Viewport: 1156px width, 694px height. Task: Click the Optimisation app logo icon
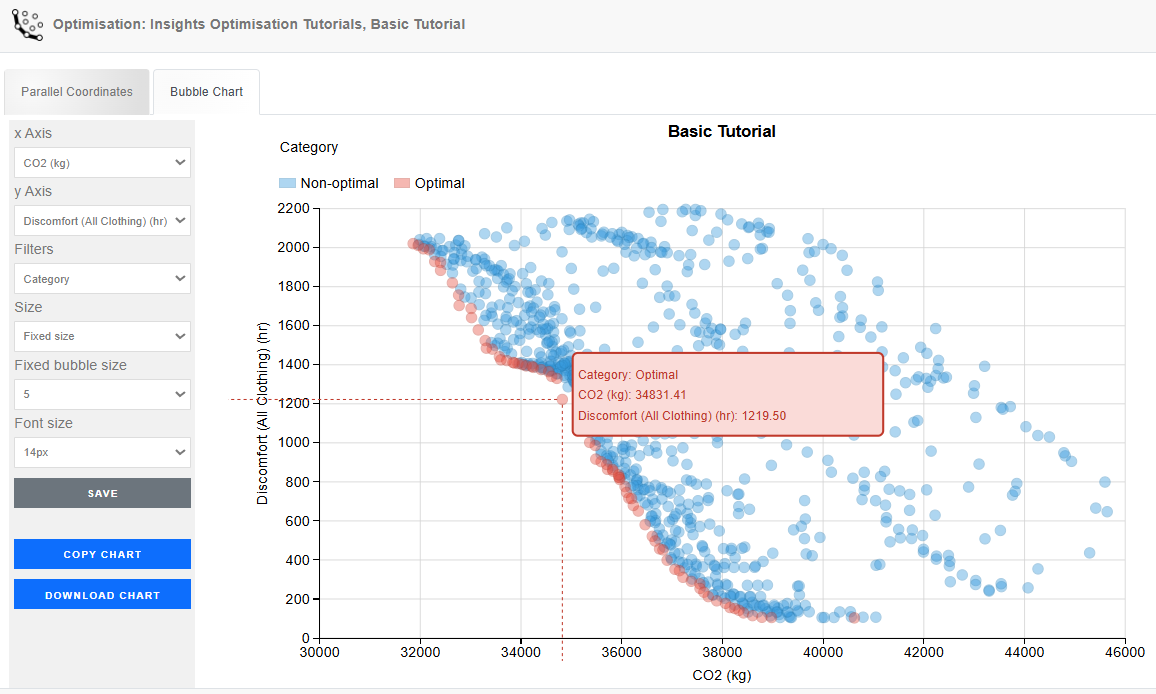27,23
